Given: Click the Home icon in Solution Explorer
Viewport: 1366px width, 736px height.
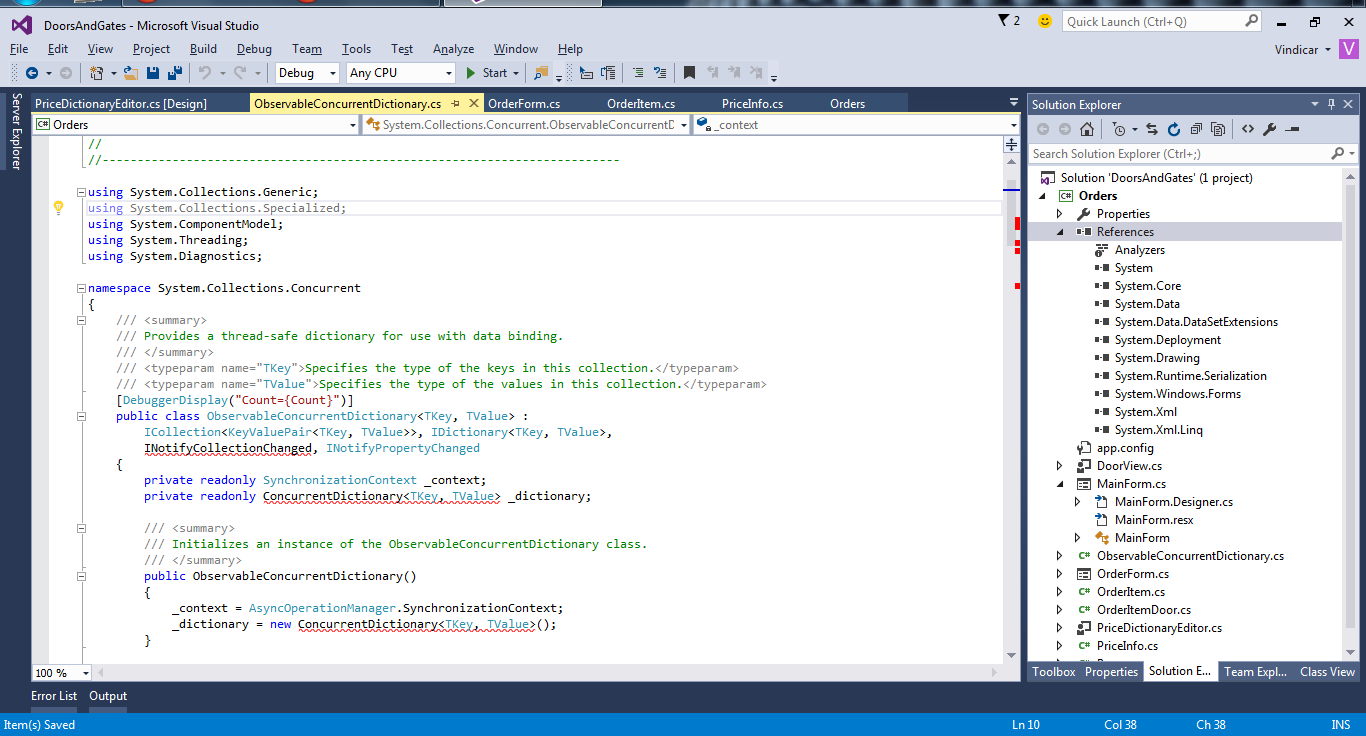Looking at the screenshot, I should pyautogui.click(x=1087, y=129).
